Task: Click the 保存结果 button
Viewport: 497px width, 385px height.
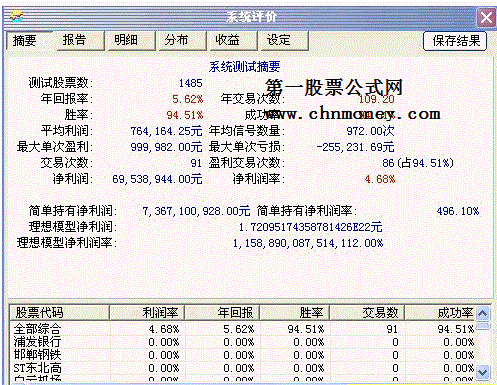Action: coord(455,41)
